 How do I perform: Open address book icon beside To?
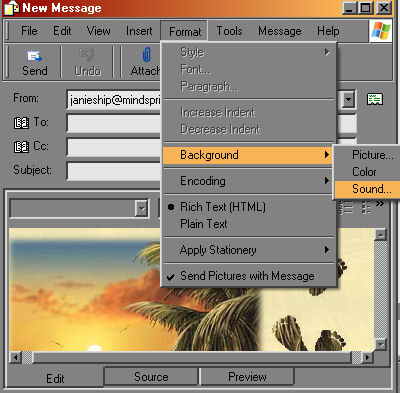(x=21, y=123)
